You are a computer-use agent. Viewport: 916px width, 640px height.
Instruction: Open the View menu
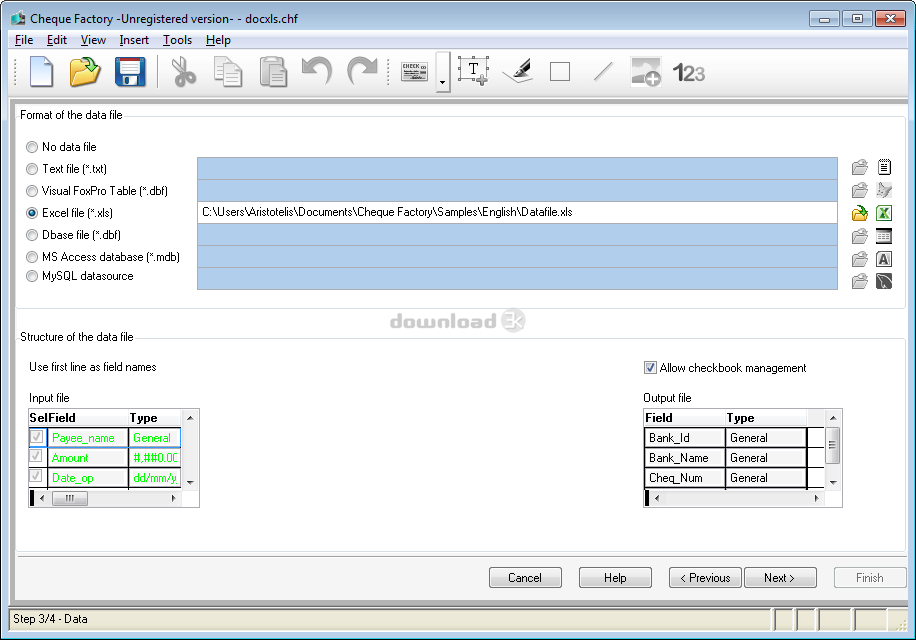tap(93, 40)
